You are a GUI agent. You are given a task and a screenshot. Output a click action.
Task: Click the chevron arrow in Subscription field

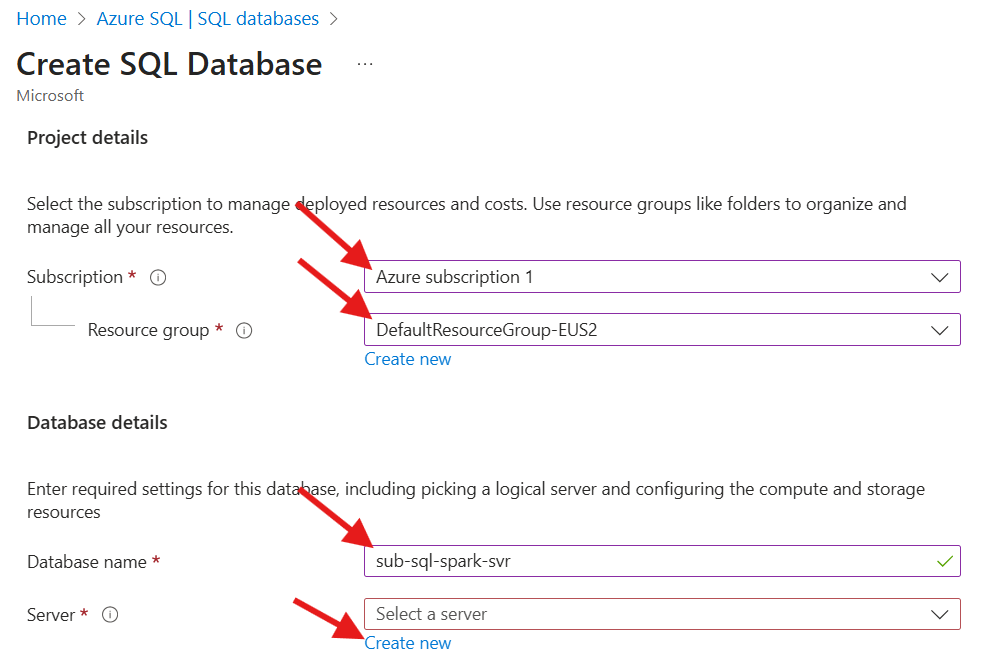pyautogui.click(x=939, y=277)
